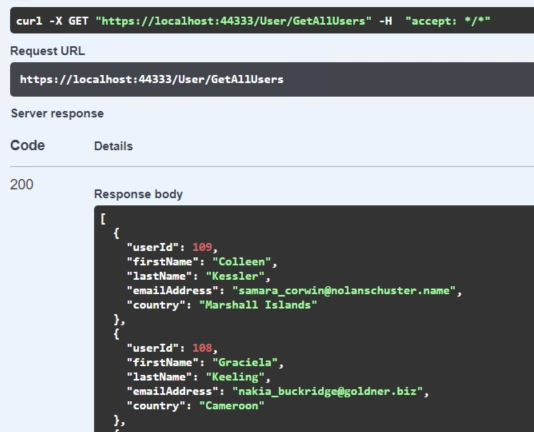Click firstName value "Graciela"
Viewport: 534px width, 432px height.
coord(245,362)
